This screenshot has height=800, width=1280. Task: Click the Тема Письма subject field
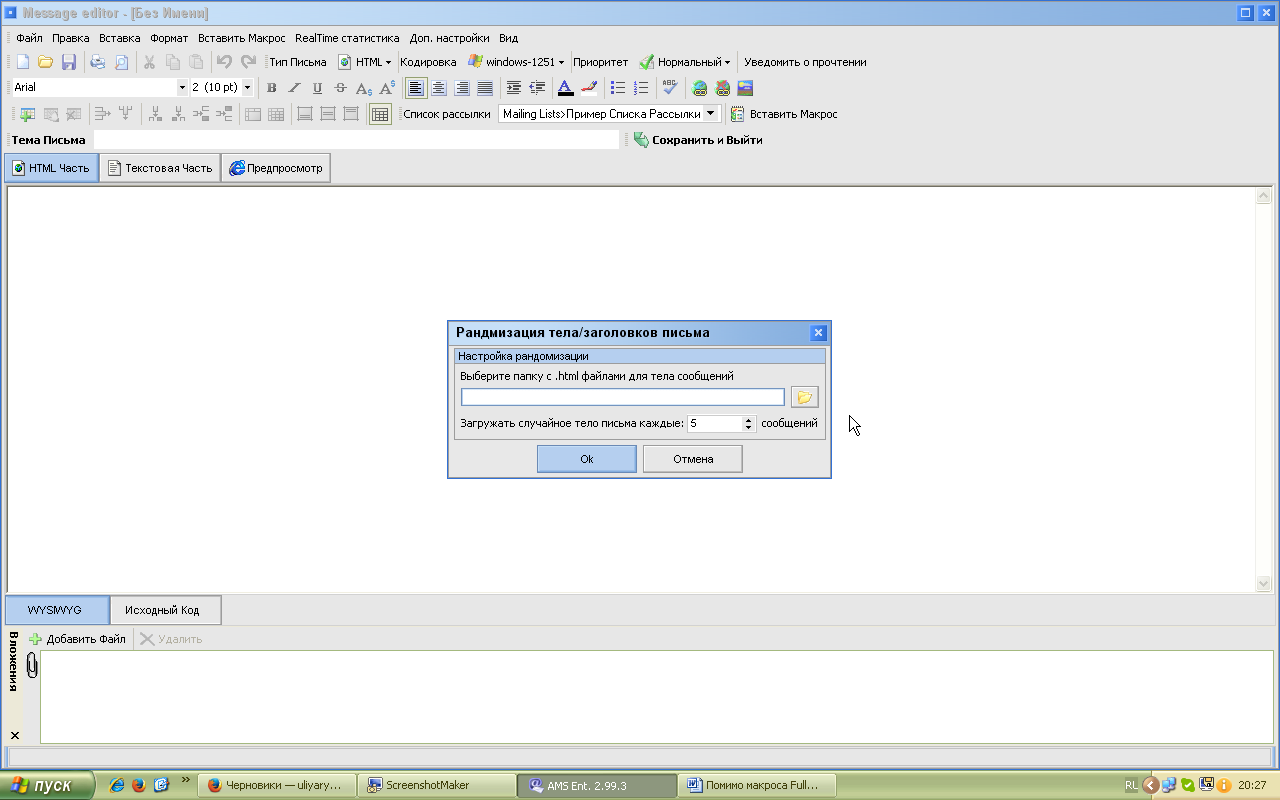click(x=356, y=140)
